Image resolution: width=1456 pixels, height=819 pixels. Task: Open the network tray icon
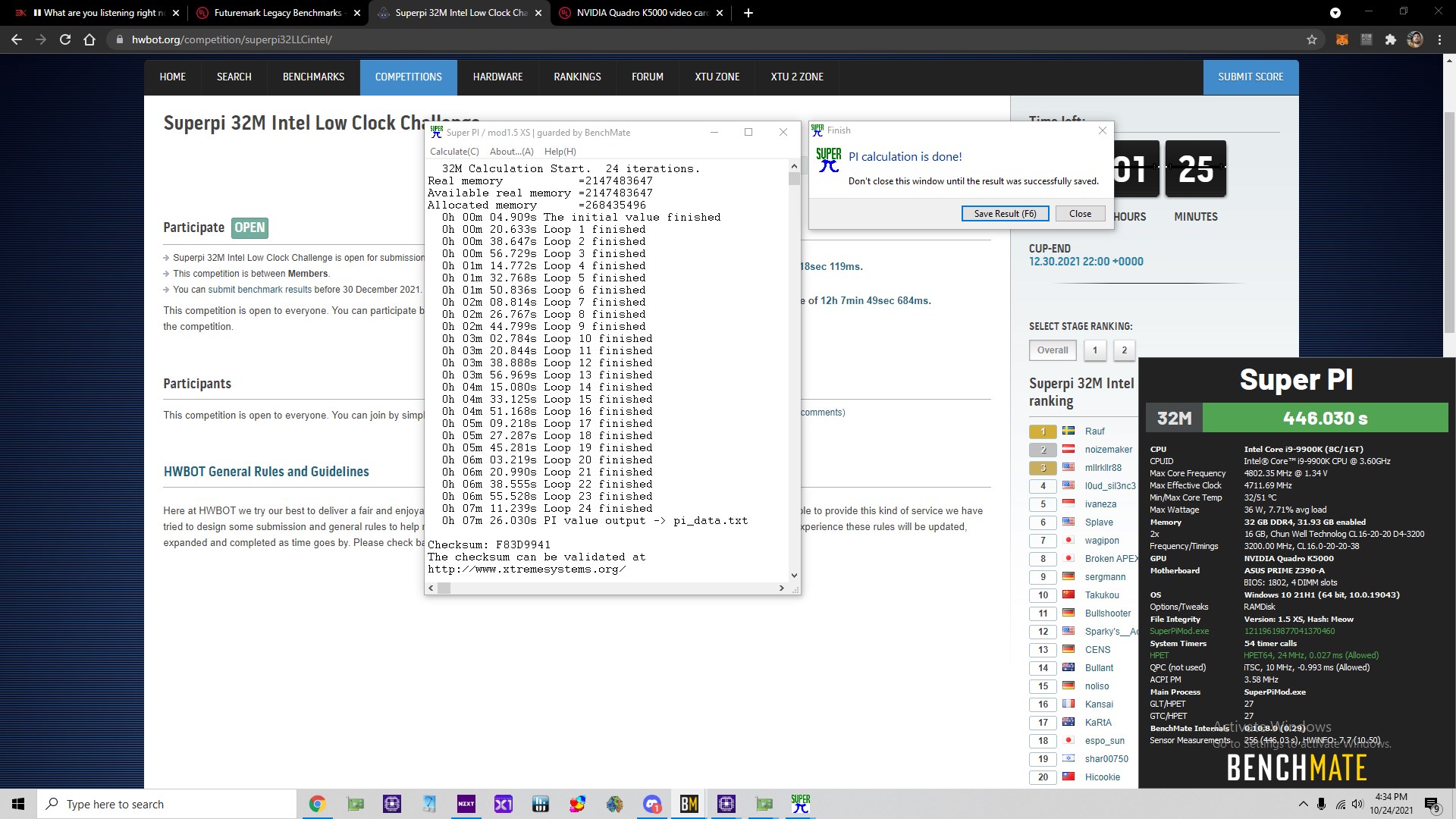[1340, 804]
